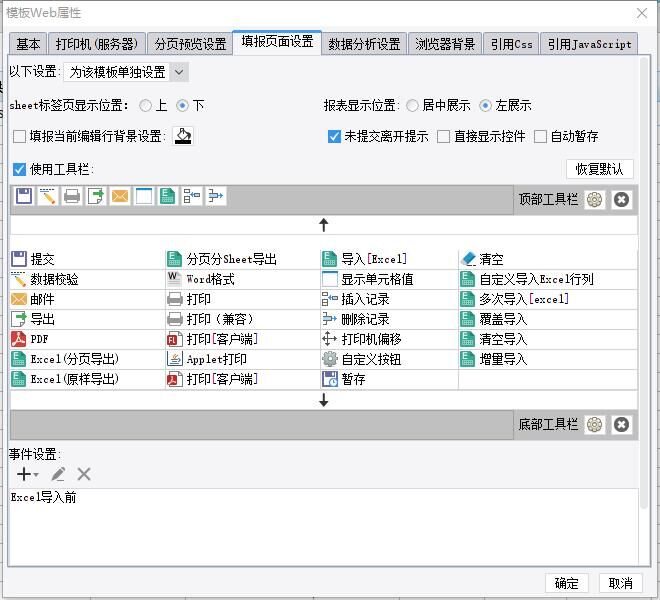Select the 清空 eraser tool item

pyautogui.click(x=548, y=259)
